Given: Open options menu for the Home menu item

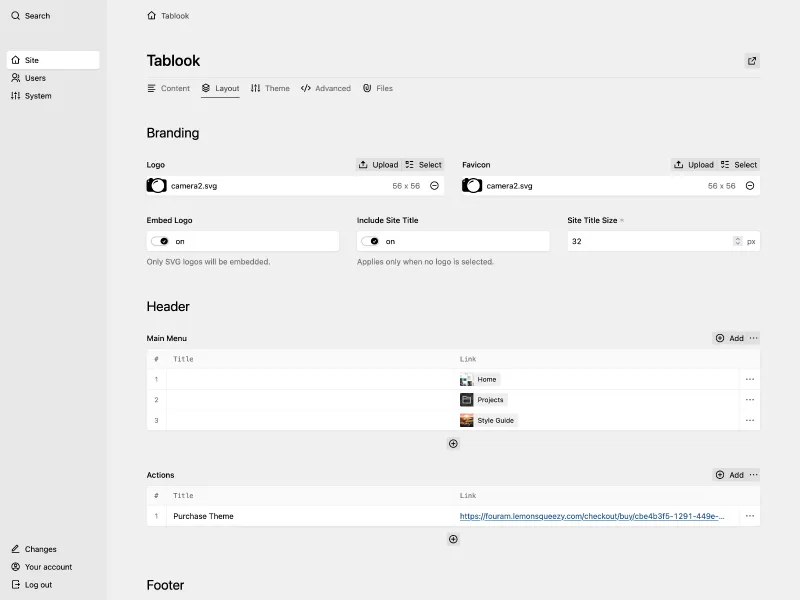Looking at the screenshot, I should click(750, 379).
